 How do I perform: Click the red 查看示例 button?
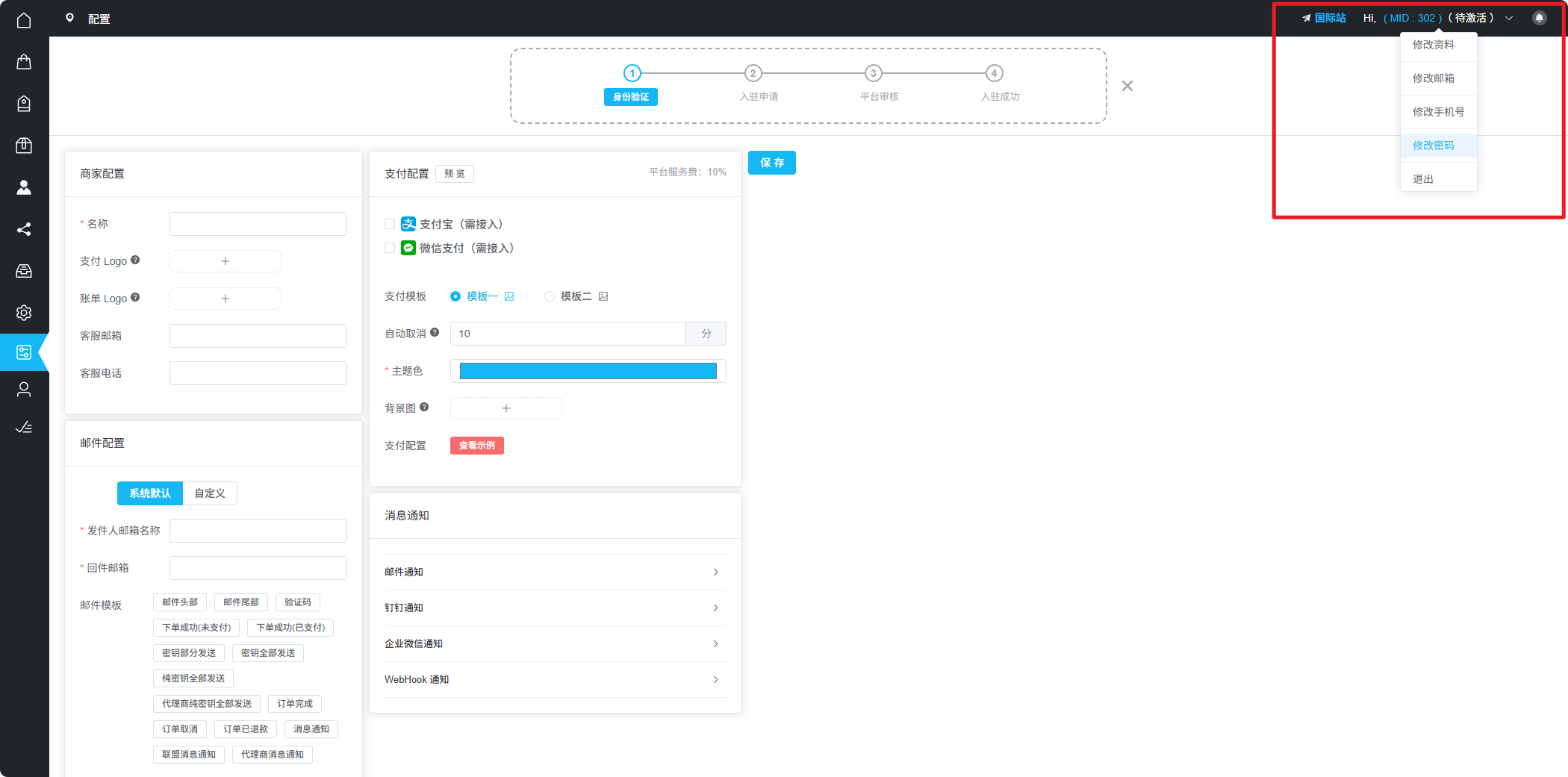coord(476,446)
